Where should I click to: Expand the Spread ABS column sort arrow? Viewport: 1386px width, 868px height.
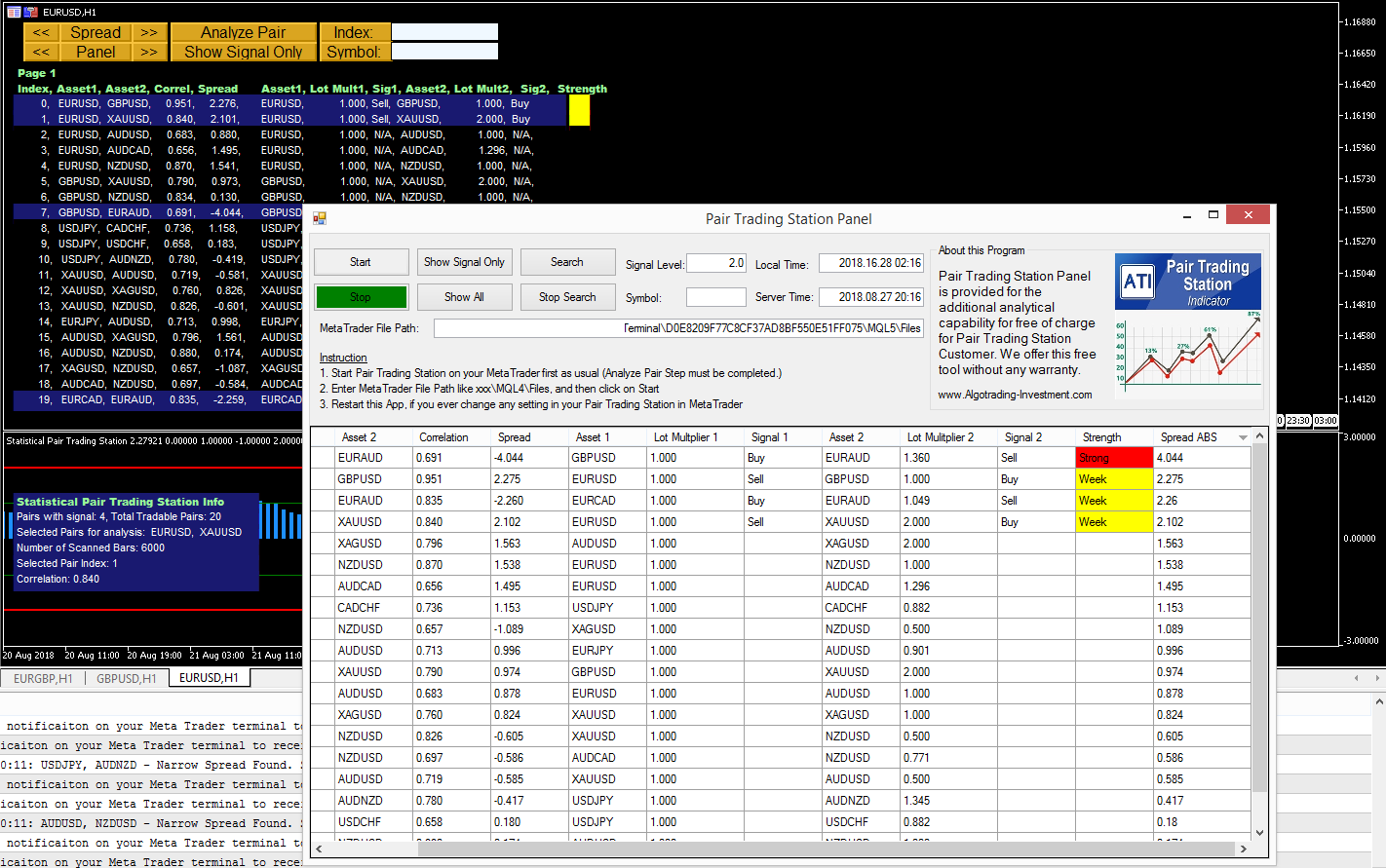click(1243, 437)
